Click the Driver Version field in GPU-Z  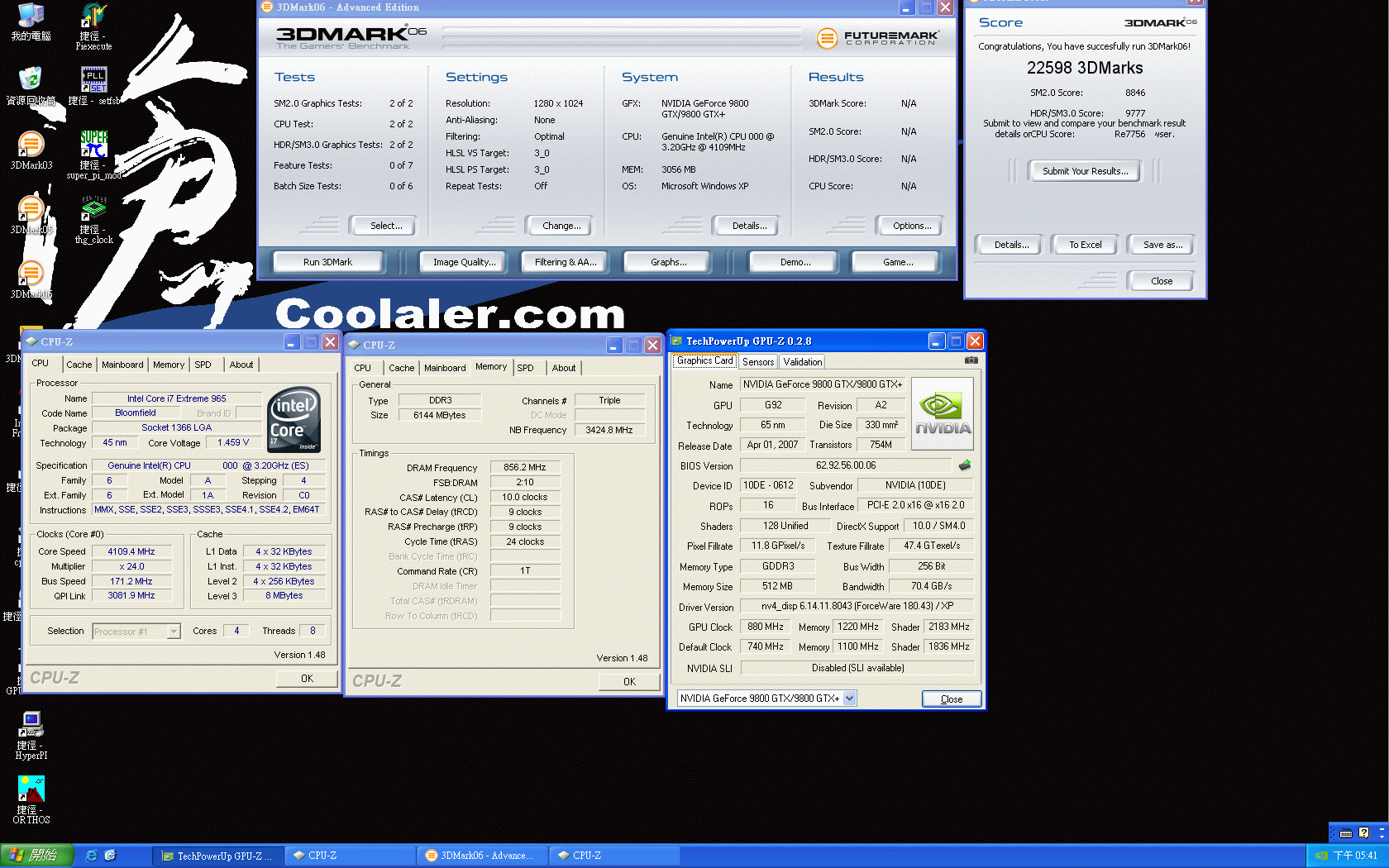tap(857, 606)
